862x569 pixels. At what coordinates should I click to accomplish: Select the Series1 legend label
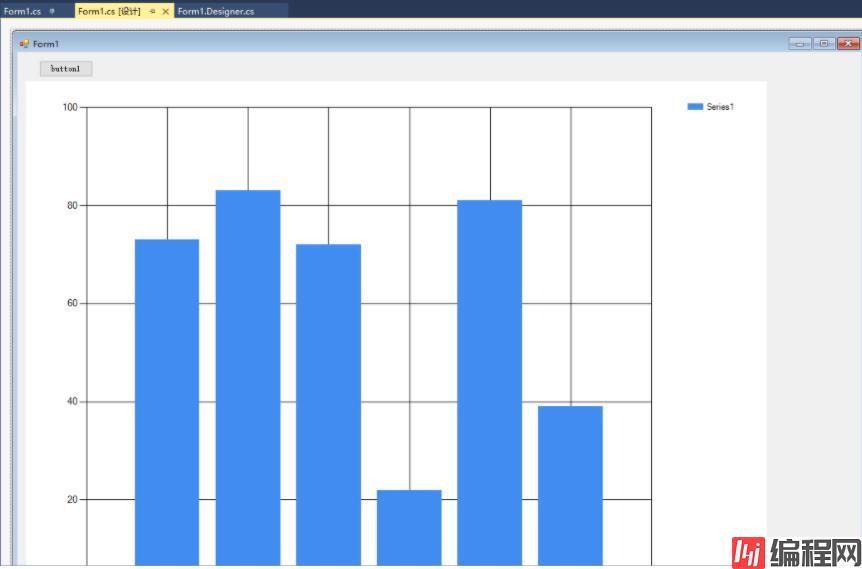720,107
